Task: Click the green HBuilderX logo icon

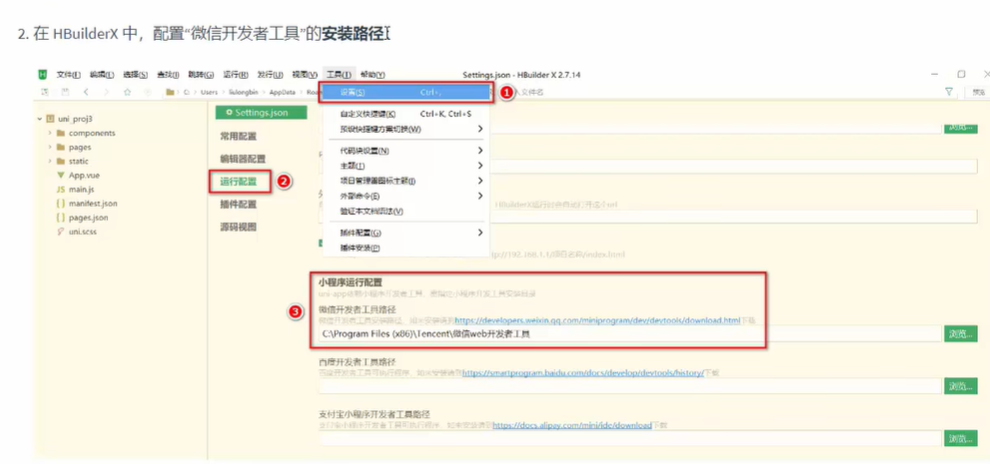Action: pyautogui.click(x=43, y=74)
